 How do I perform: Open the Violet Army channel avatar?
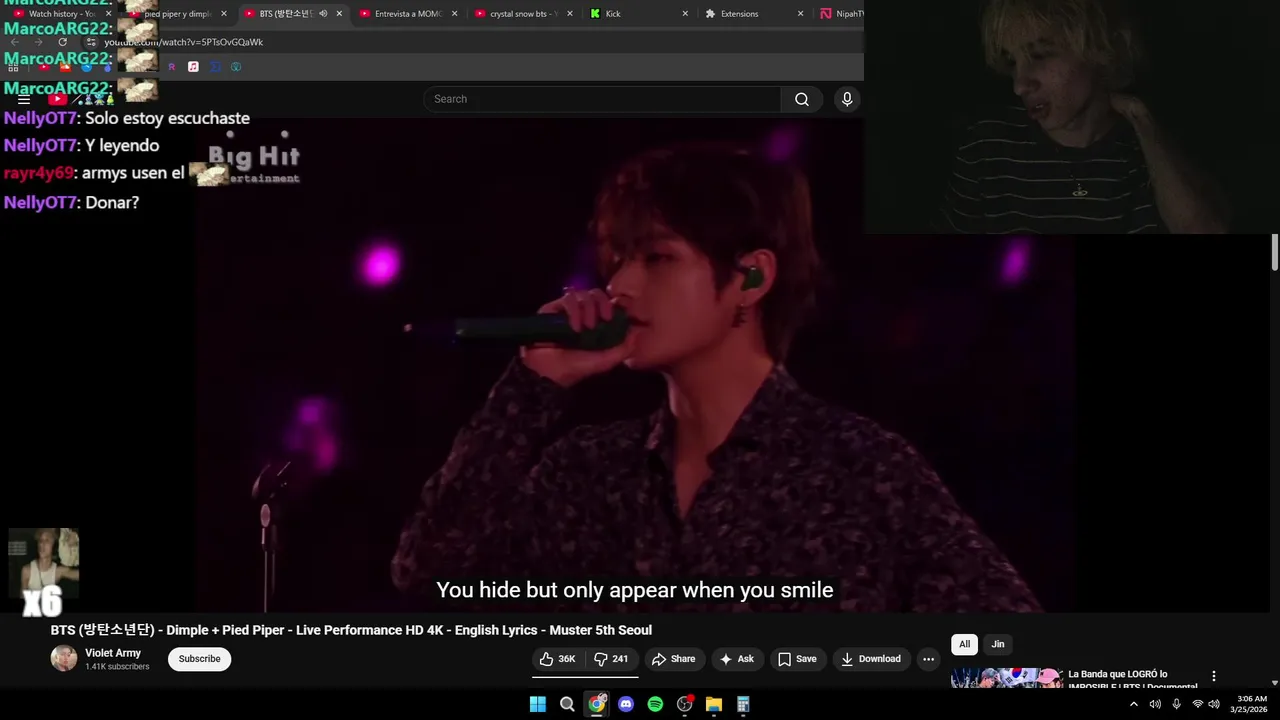click(x=64, y=658)
